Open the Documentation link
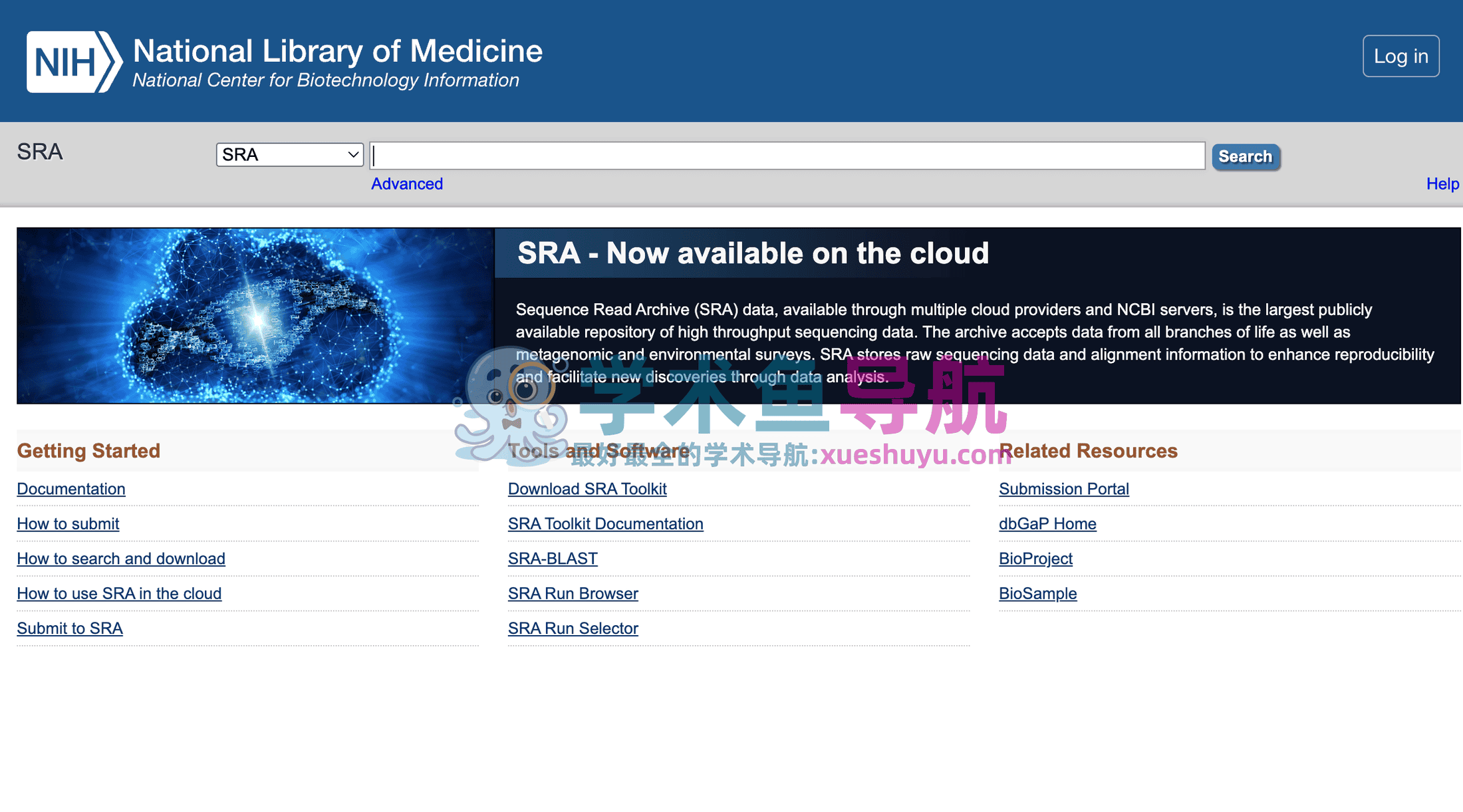The height and width of the screenshot is (812, 1463). tap(71, 489)
